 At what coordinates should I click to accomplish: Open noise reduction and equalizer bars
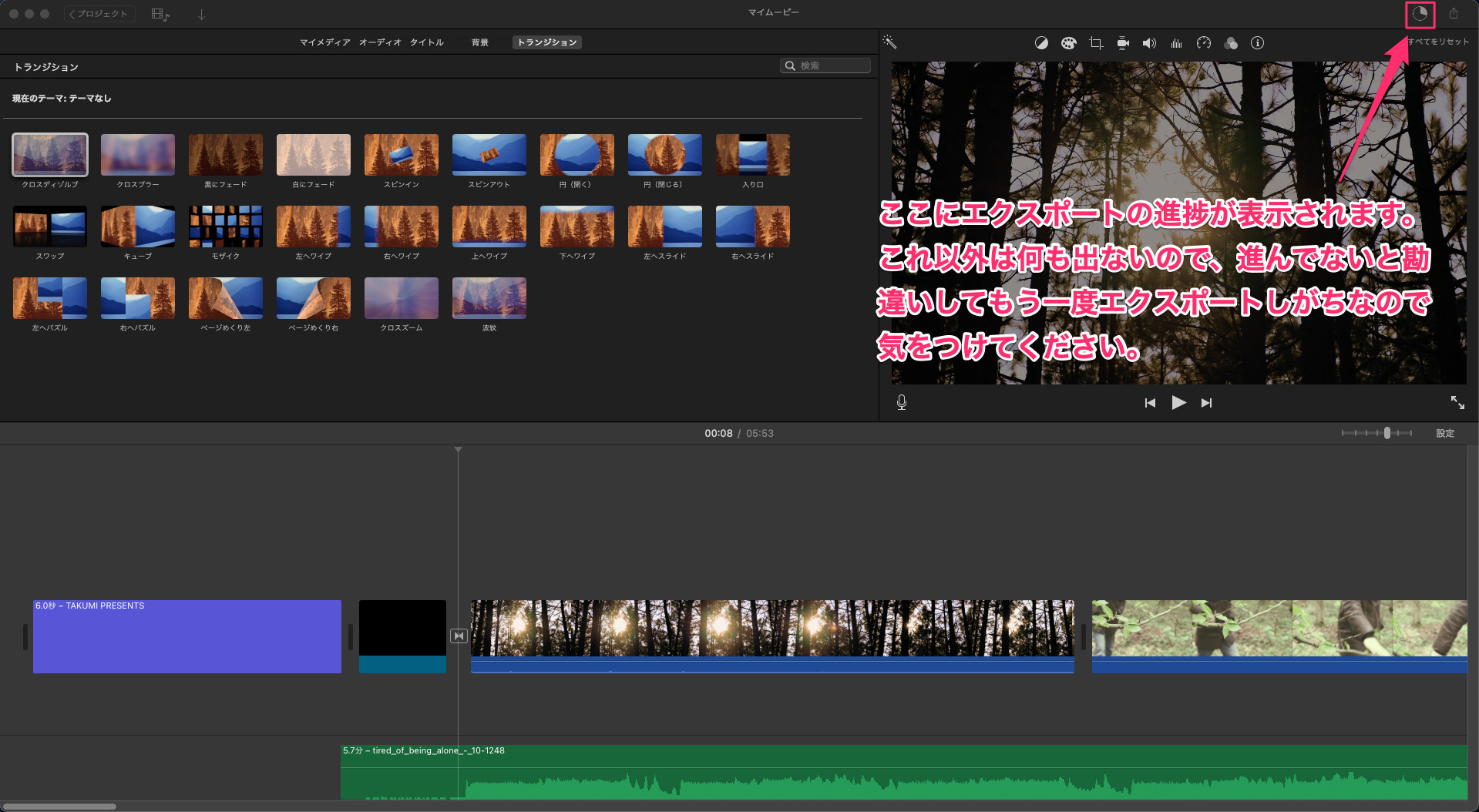[1176, 43]
